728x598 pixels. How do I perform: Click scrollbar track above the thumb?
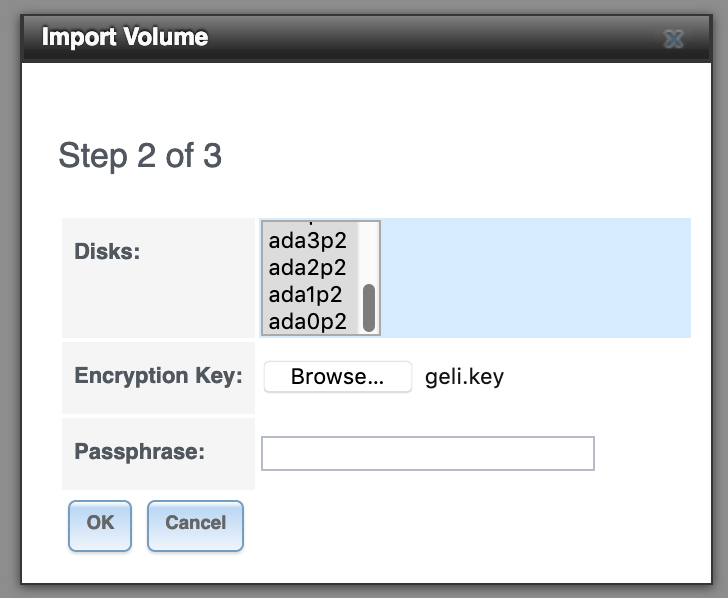pos(369,250)
